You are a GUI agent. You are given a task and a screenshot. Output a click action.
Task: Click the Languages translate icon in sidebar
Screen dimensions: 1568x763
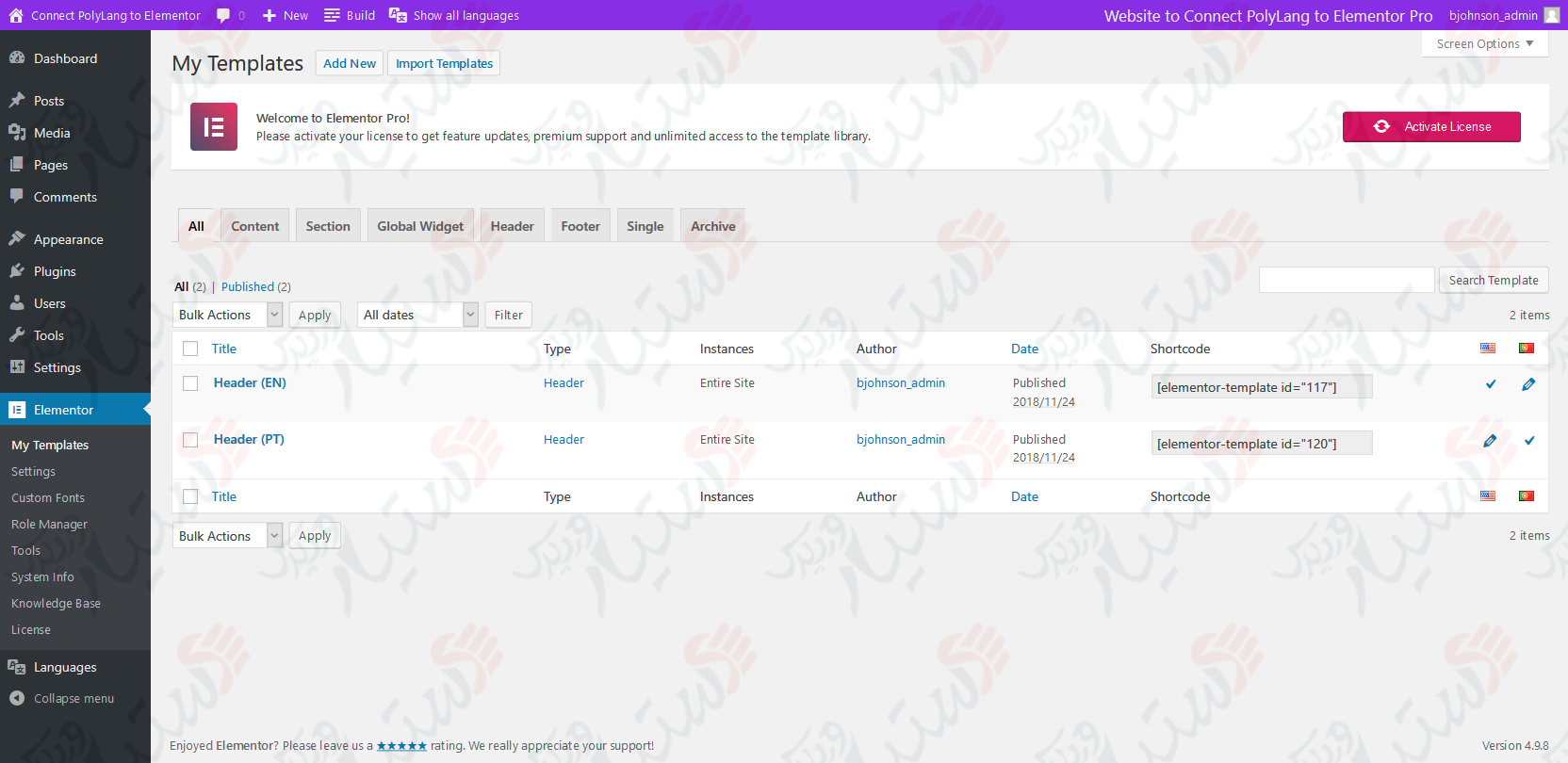[17, 666]
